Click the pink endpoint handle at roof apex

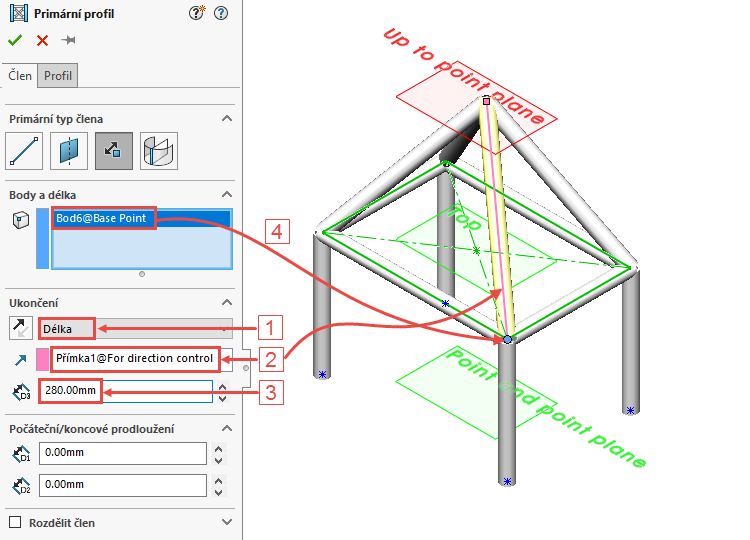tap(486, 101)
